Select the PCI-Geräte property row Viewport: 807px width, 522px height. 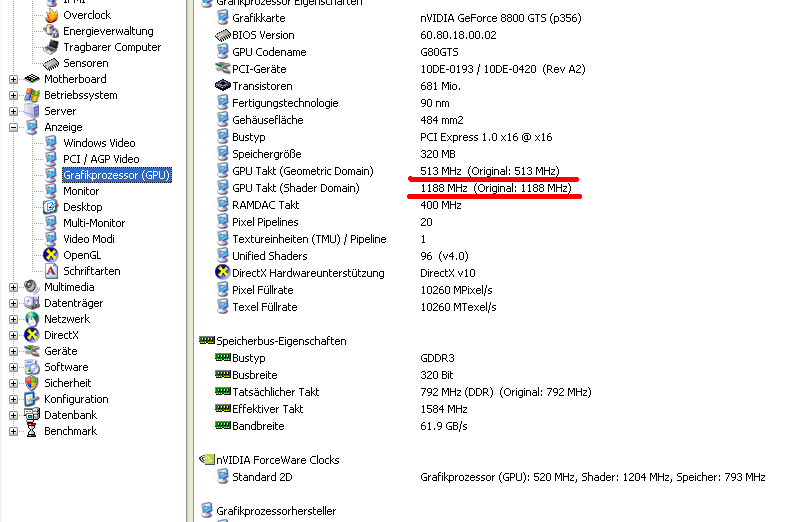click(x=400, y=69)
